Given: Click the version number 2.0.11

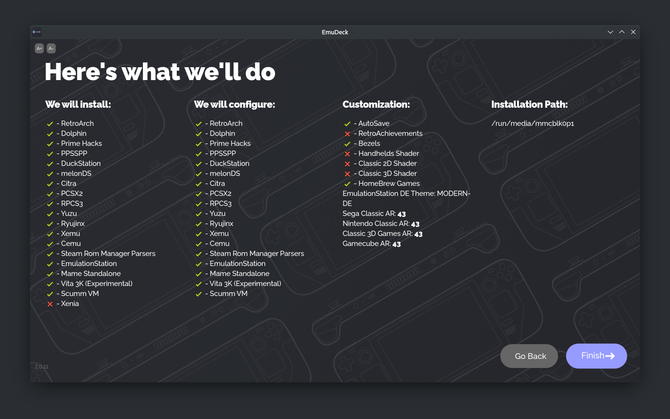Looking at the screenshot, I should pos(41,367).
